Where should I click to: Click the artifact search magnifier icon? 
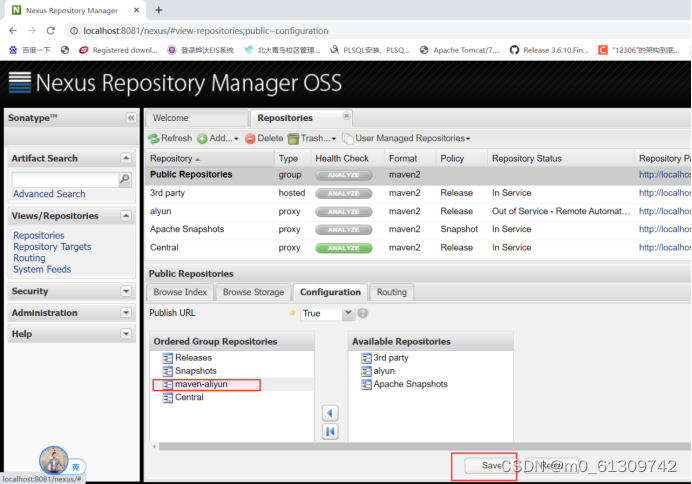click(x=125, y=179)
